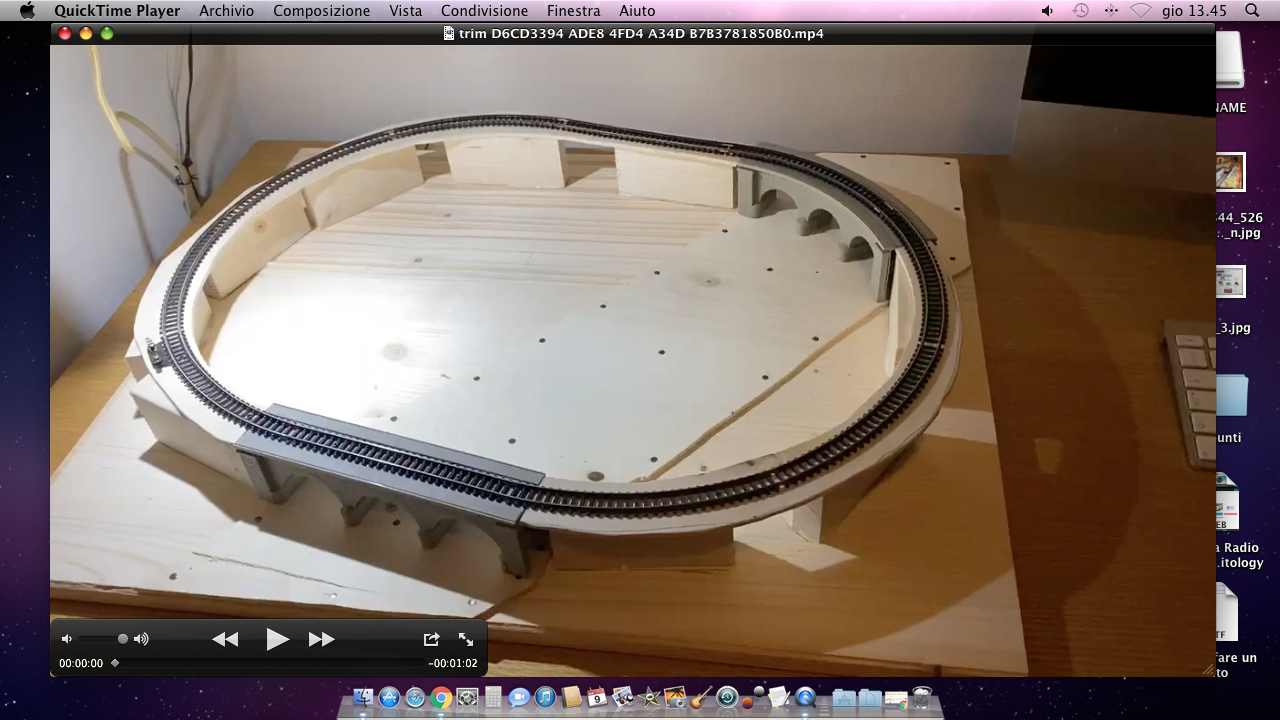Open TextEdit from the Dock
This screenshot has width=1280, height=720.
[x=778, y=697]
